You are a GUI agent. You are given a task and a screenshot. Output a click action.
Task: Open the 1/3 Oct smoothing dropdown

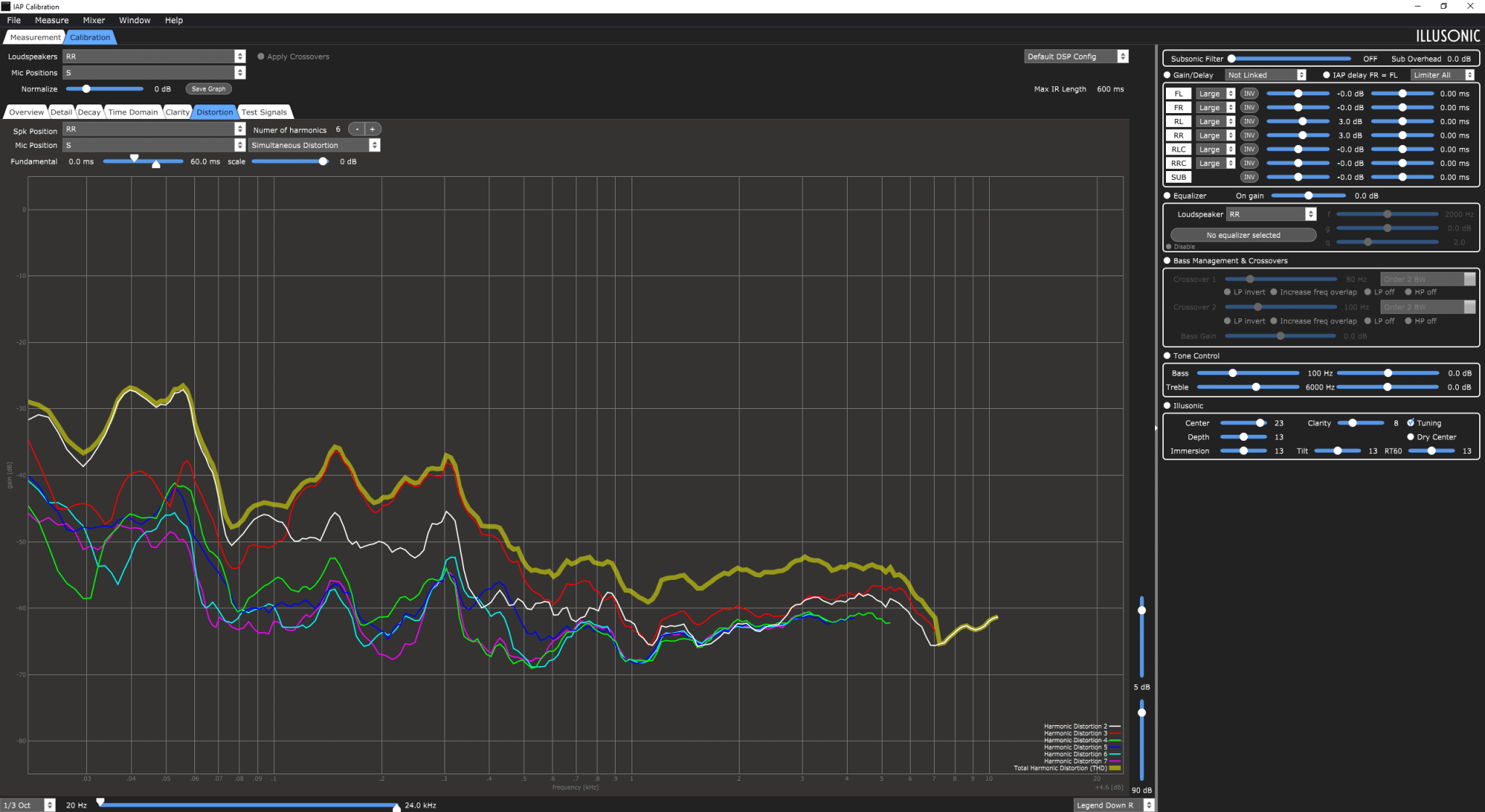28,805
